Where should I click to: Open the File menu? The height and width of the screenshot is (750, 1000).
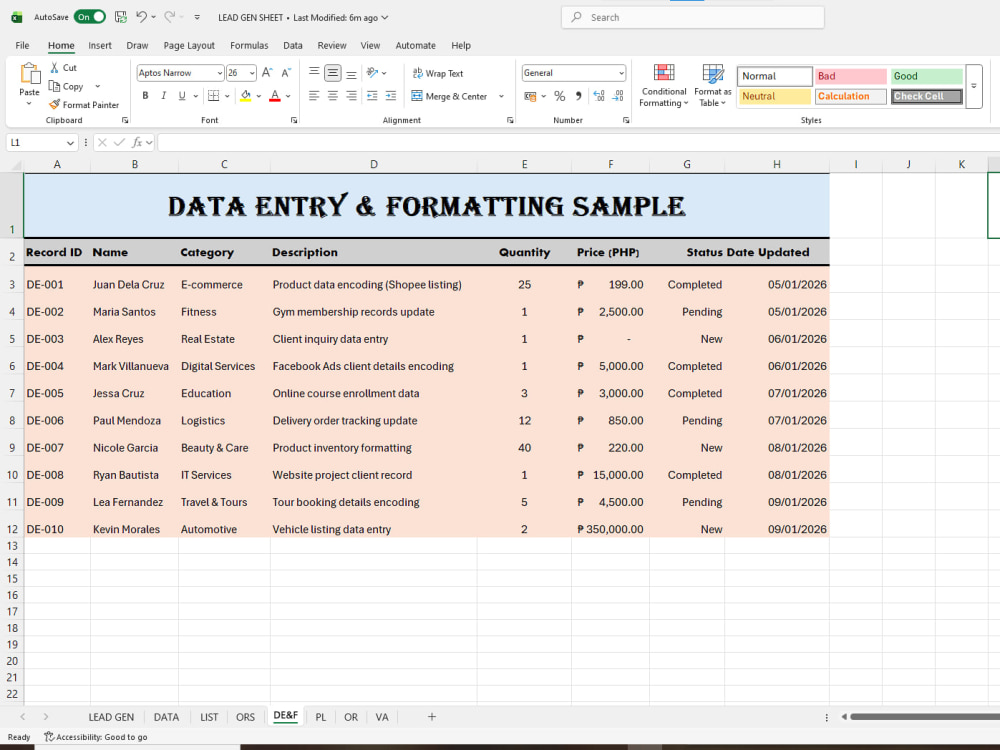point(22,45)
